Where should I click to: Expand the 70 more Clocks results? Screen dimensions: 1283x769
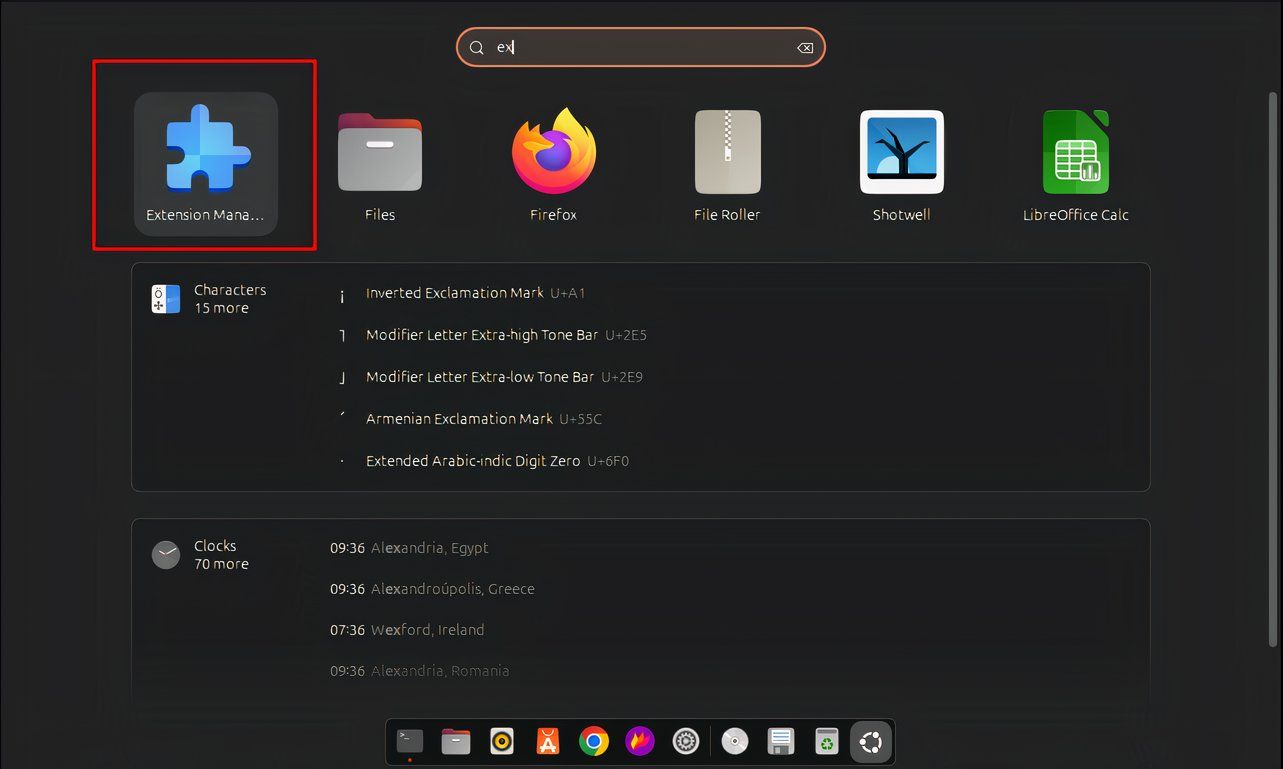(221, 564)
